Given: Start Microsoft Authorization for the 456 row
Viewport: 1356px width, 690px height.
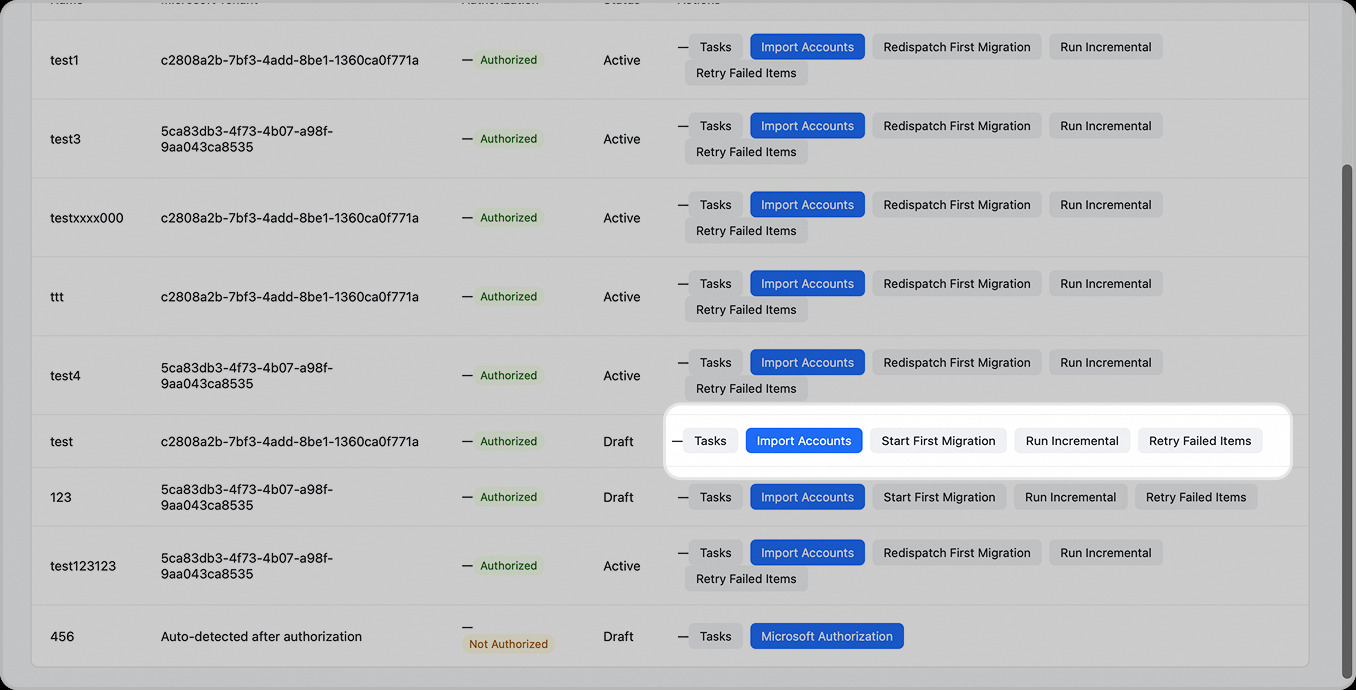Looking at the screenshot, I should click(x=827, y=636).
